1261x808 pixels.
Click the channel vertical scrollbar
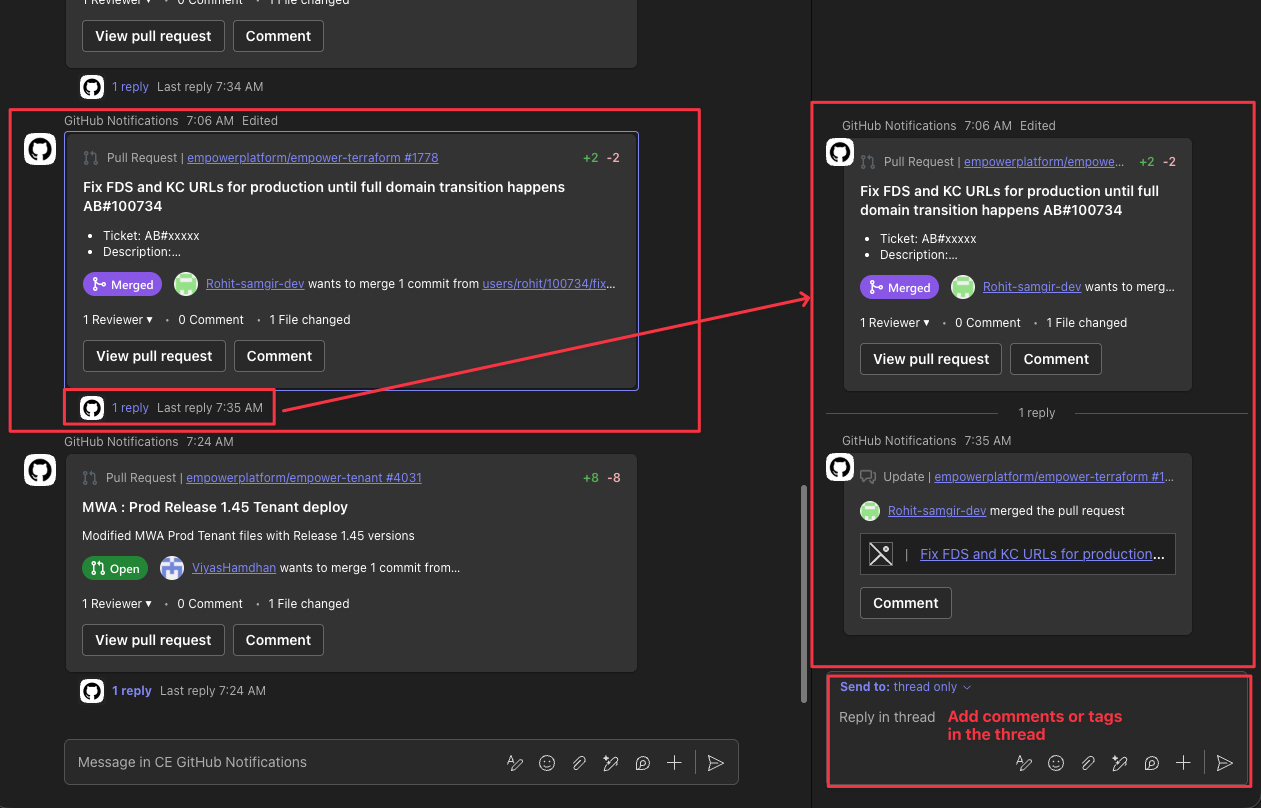[x=805, y=593]
